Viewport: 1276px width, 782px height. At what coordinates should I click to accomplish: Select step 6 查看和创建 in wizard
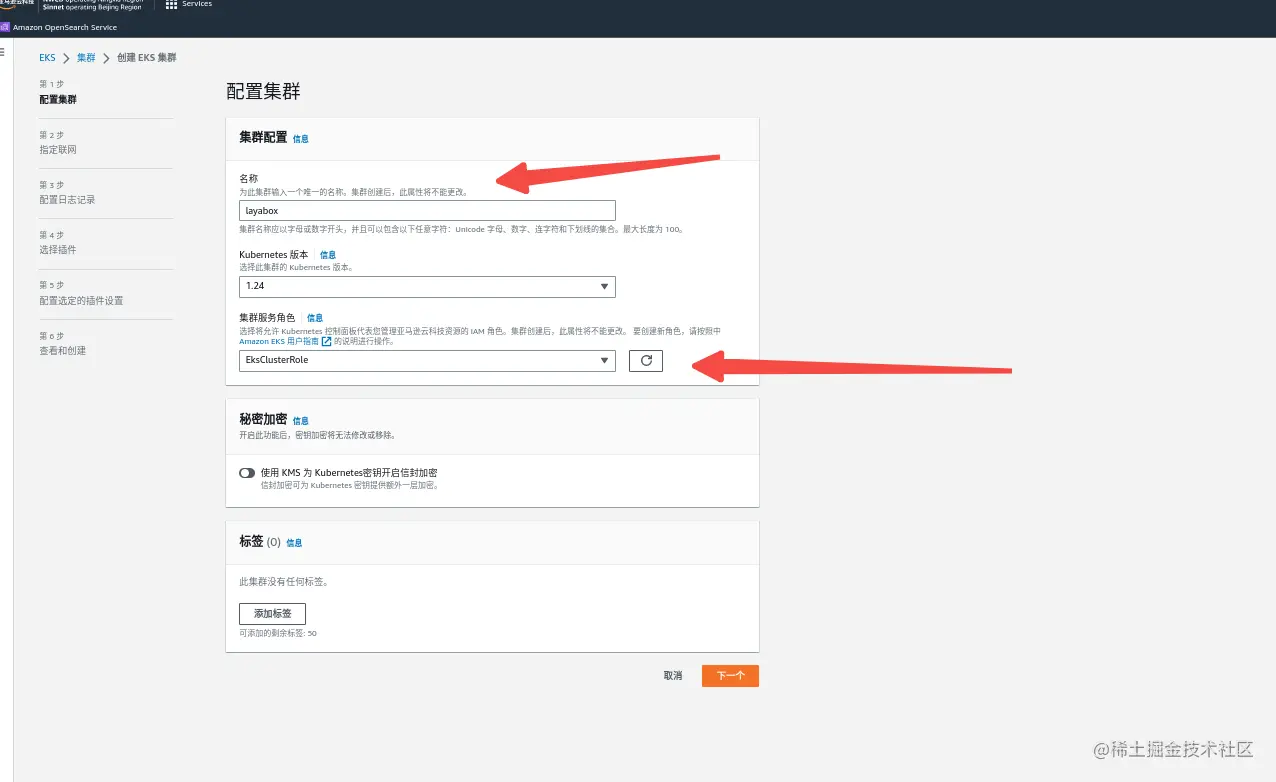tap(62, 351)
